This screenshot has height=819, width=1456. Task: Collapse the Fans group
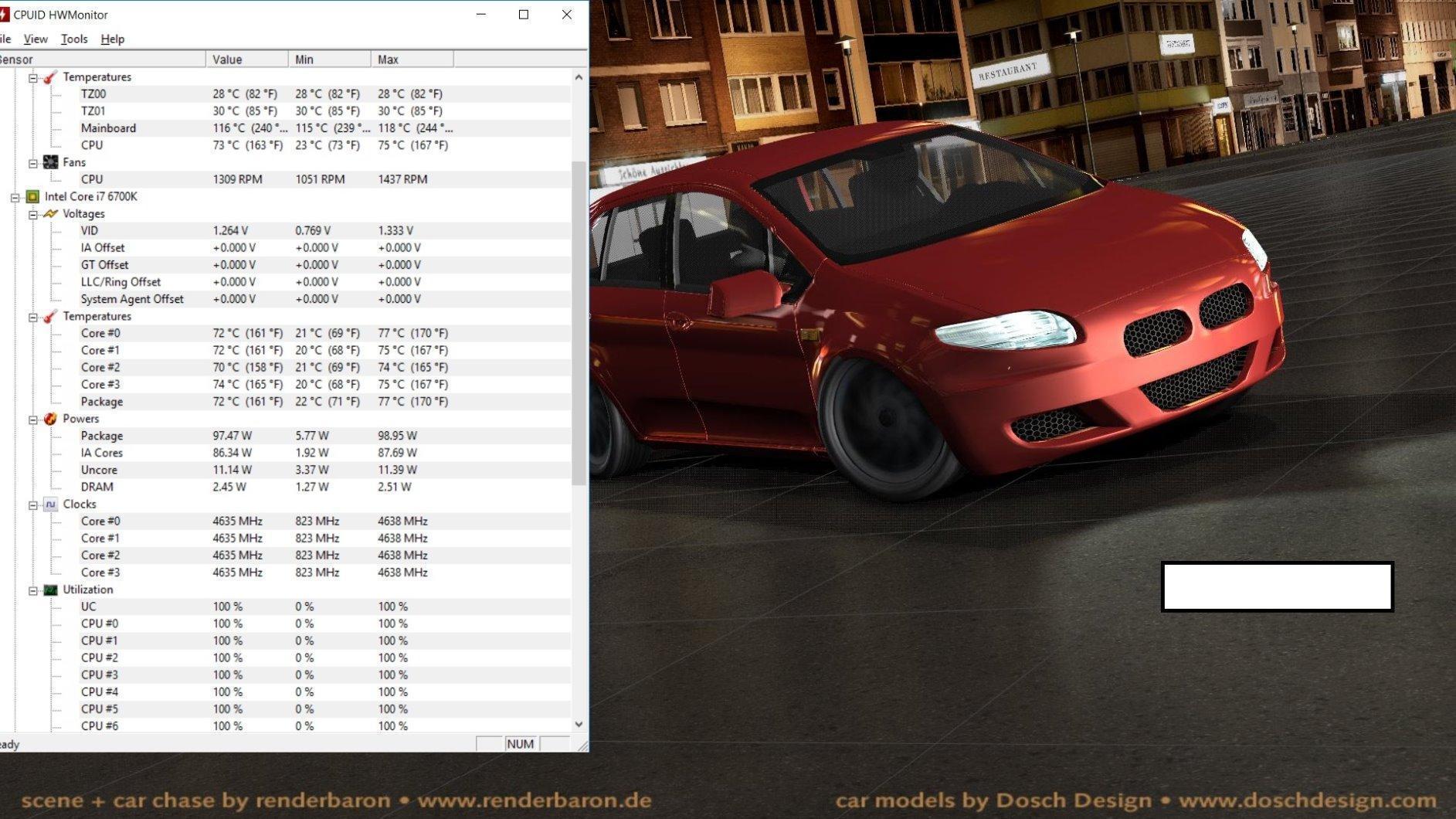[x=33, y=163]
